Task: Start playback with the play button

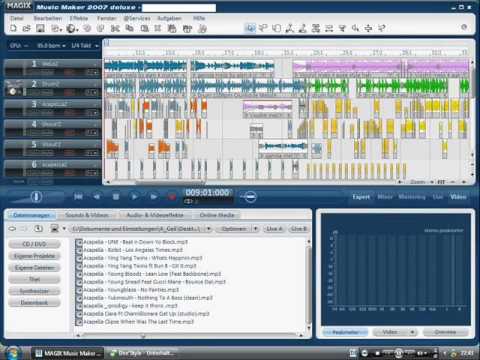Action: click(134, 197)
